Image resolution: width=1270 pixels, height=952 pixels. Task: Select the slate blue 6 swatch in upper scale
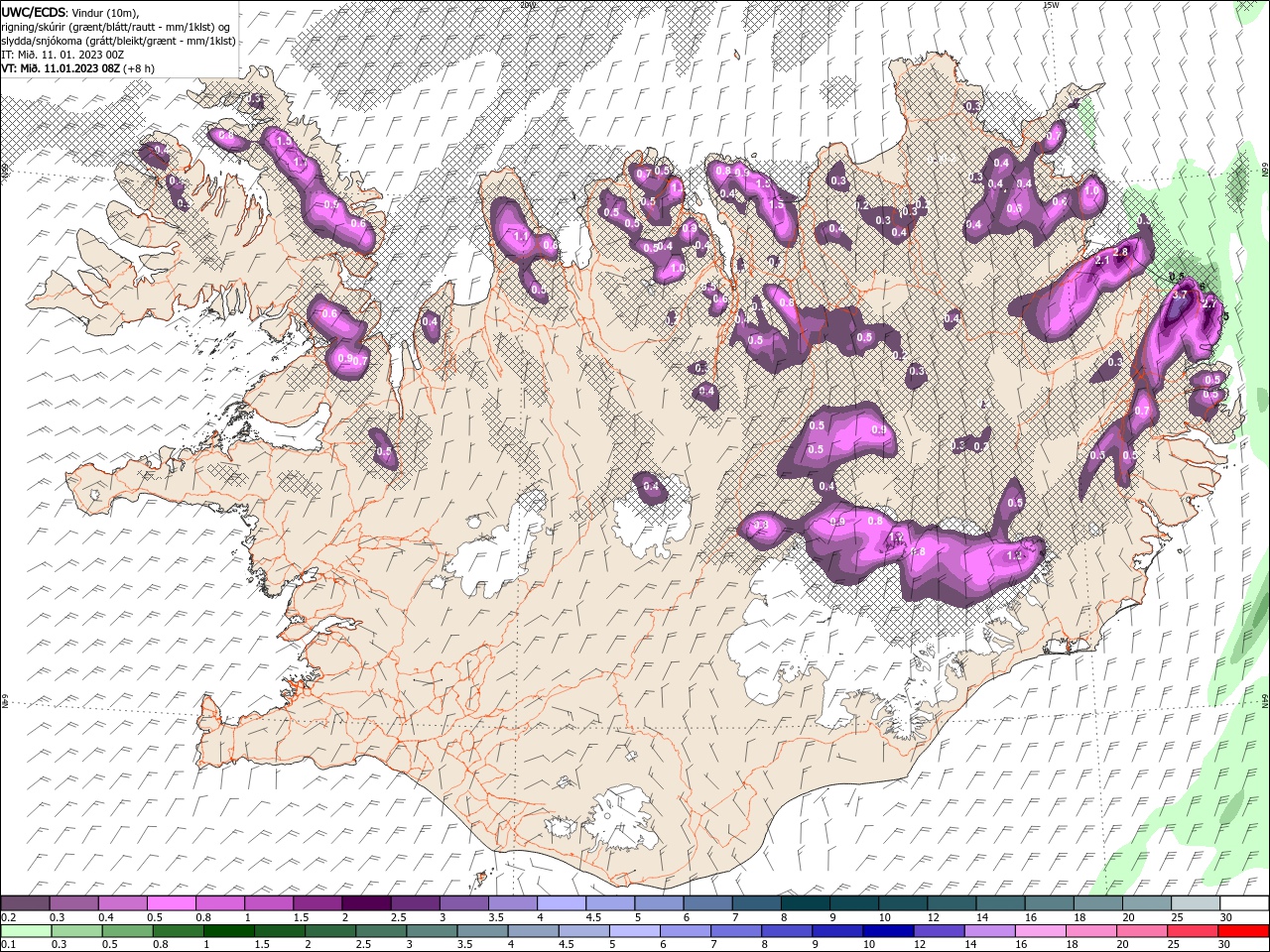point(706,902)
